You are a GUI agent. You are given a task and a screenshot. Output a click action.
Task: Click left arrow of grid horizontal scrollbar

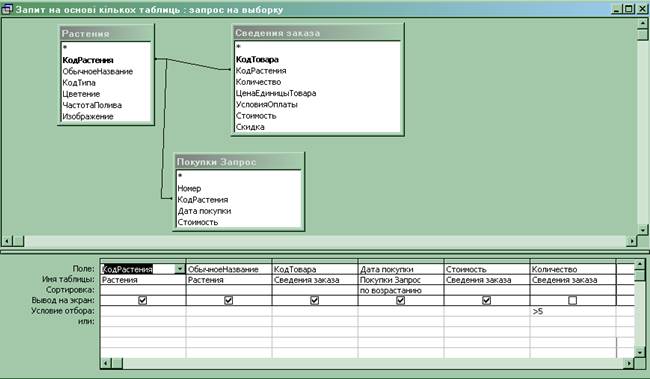coord(106,364)
